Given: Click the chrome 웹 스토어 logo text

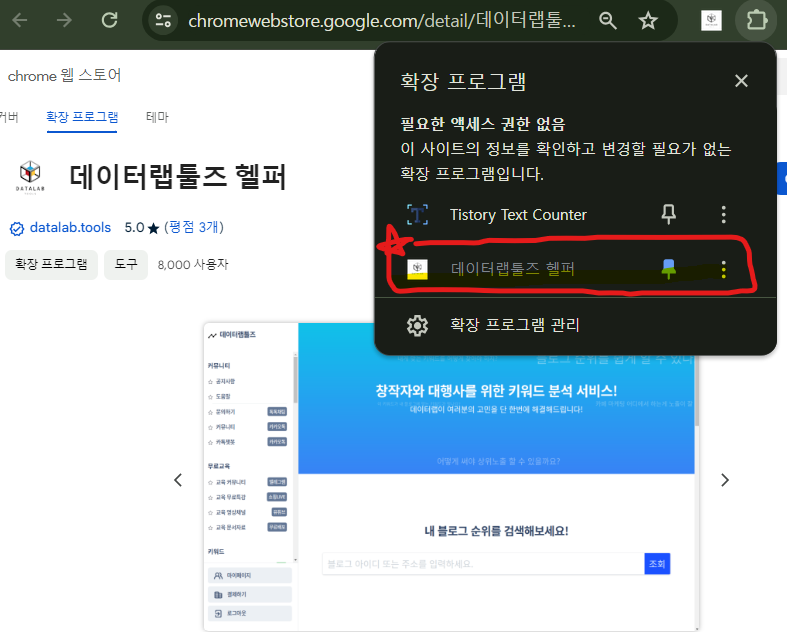Looking at the screenshot, I should tap(64, 76).
